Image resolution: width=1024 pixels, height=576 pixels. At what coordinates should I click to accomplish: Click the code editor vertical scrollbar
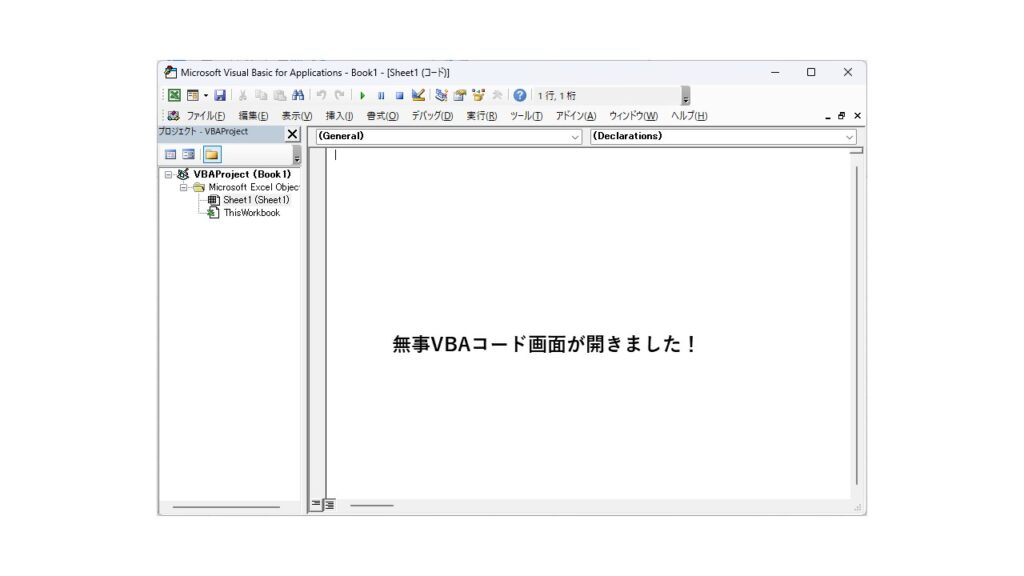(856, 320)
